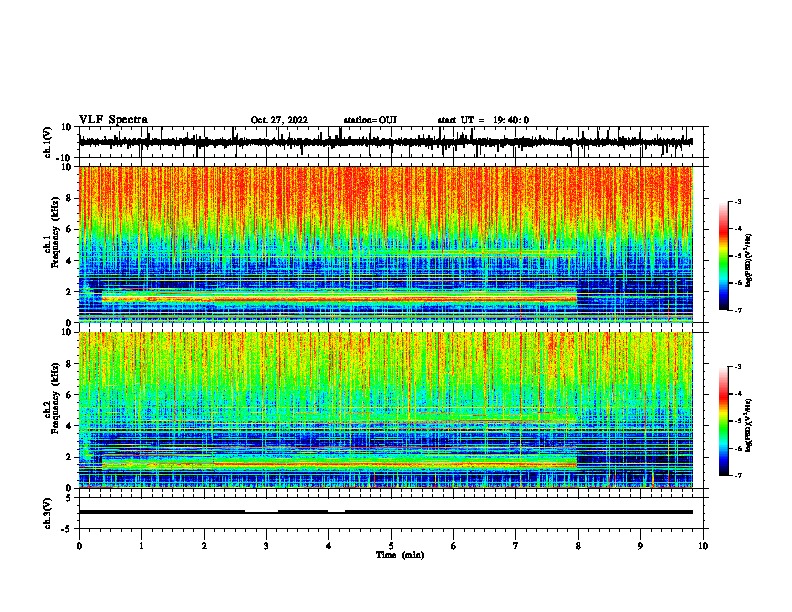
Task: Click time axis tick label "3"
Action: pyautogui.click(x=266, y=546)
